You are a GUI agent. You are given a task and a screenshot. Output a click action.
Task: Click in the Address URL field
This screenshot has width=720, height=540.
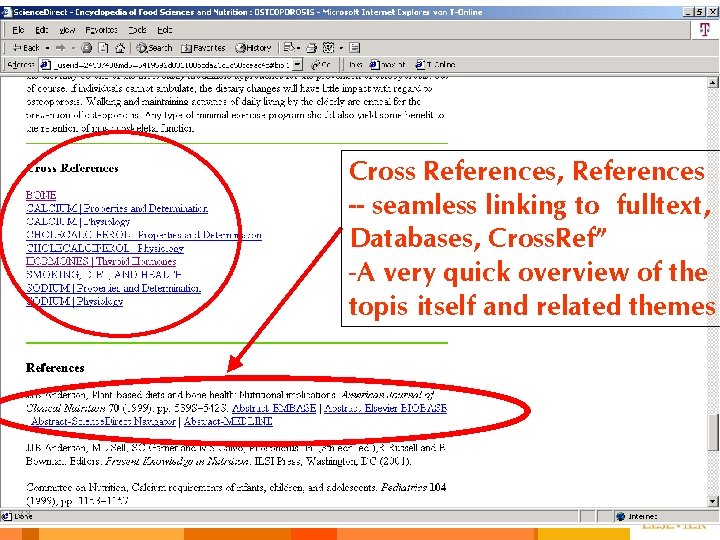[x=171, y=65]
